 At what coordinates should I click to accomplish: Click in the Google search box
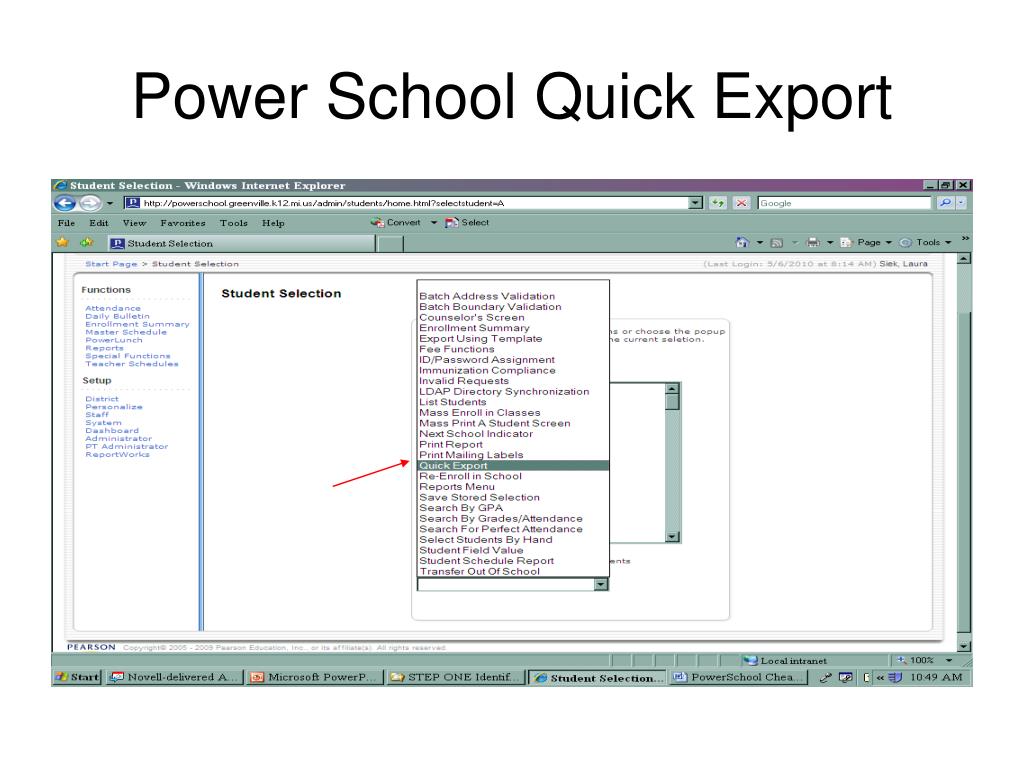point(844,203)
